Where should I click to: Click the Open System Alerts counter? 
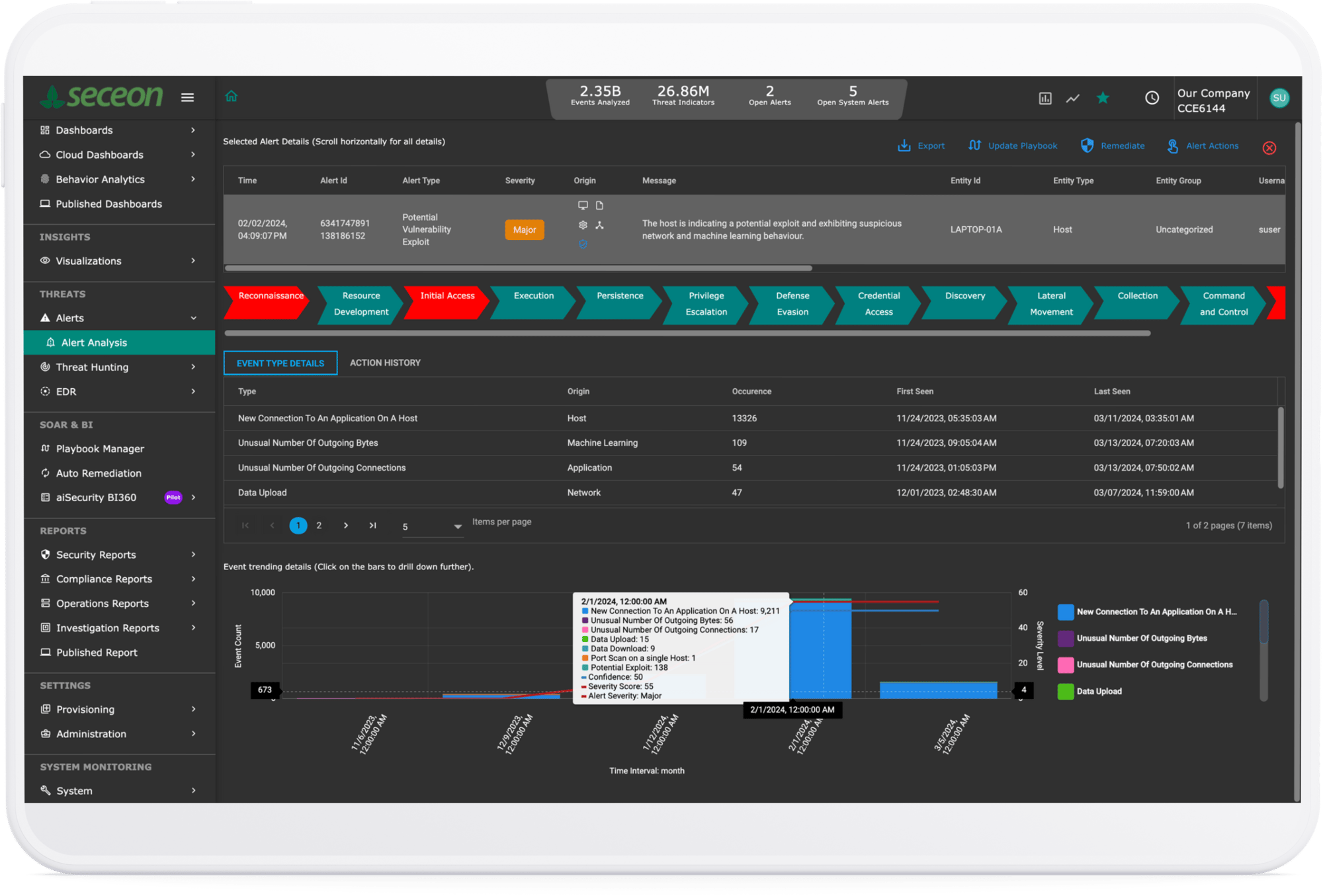tap(853, 96)
